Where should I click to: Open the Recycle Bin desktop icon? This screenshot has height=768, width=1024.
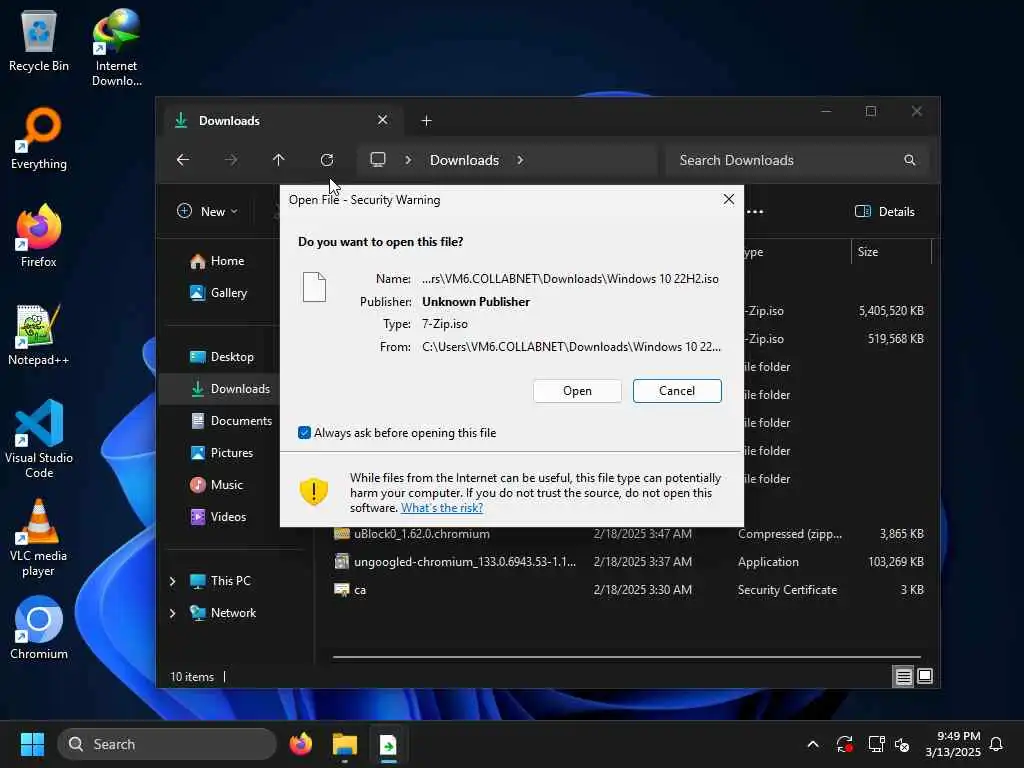39,42
